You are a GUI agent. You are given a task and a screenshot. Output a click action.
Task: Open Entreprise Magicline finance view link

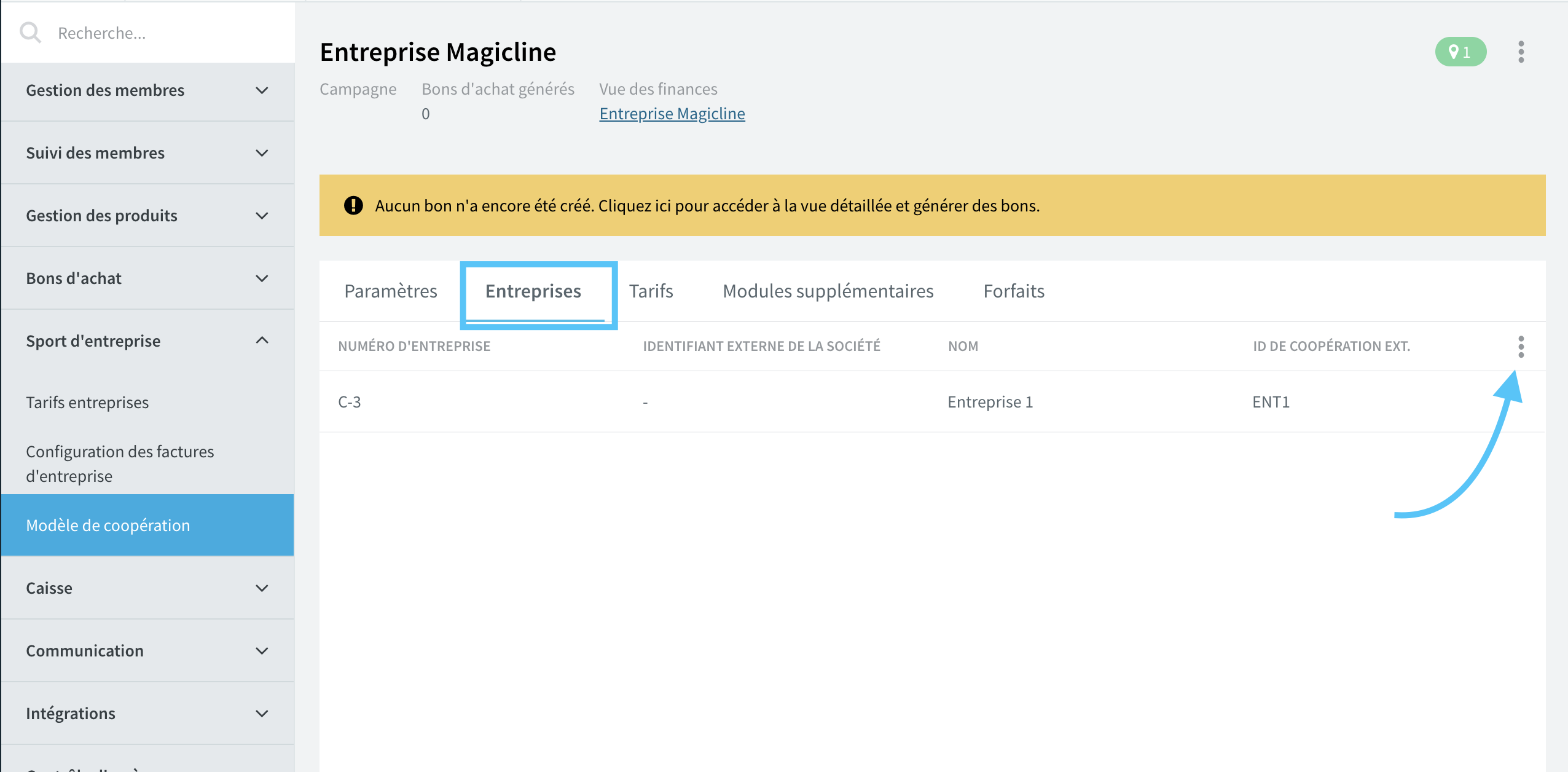point(672,114)
